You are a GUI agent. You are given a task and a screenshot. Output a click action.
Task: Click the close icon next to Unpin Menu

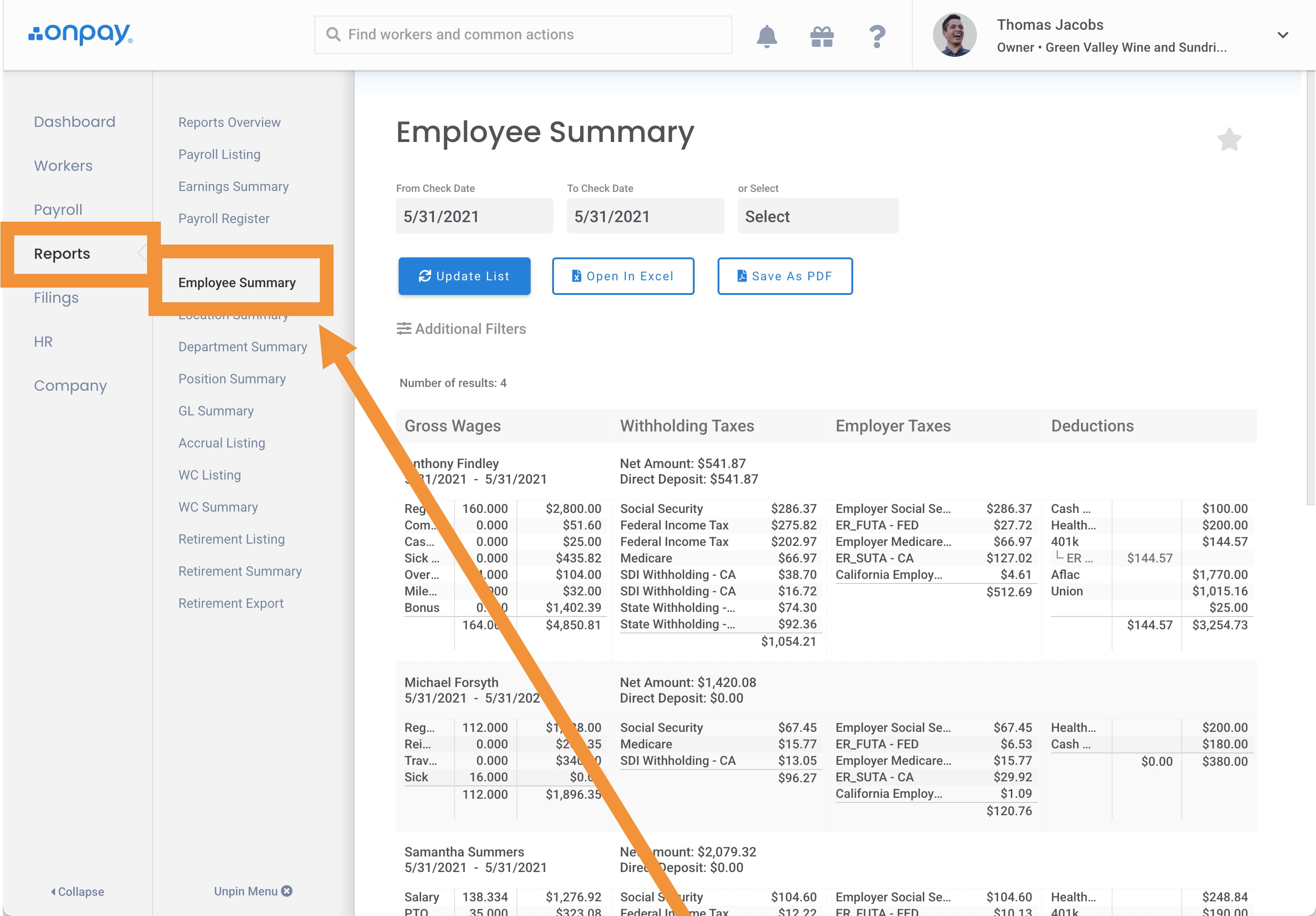click(287, 891)
